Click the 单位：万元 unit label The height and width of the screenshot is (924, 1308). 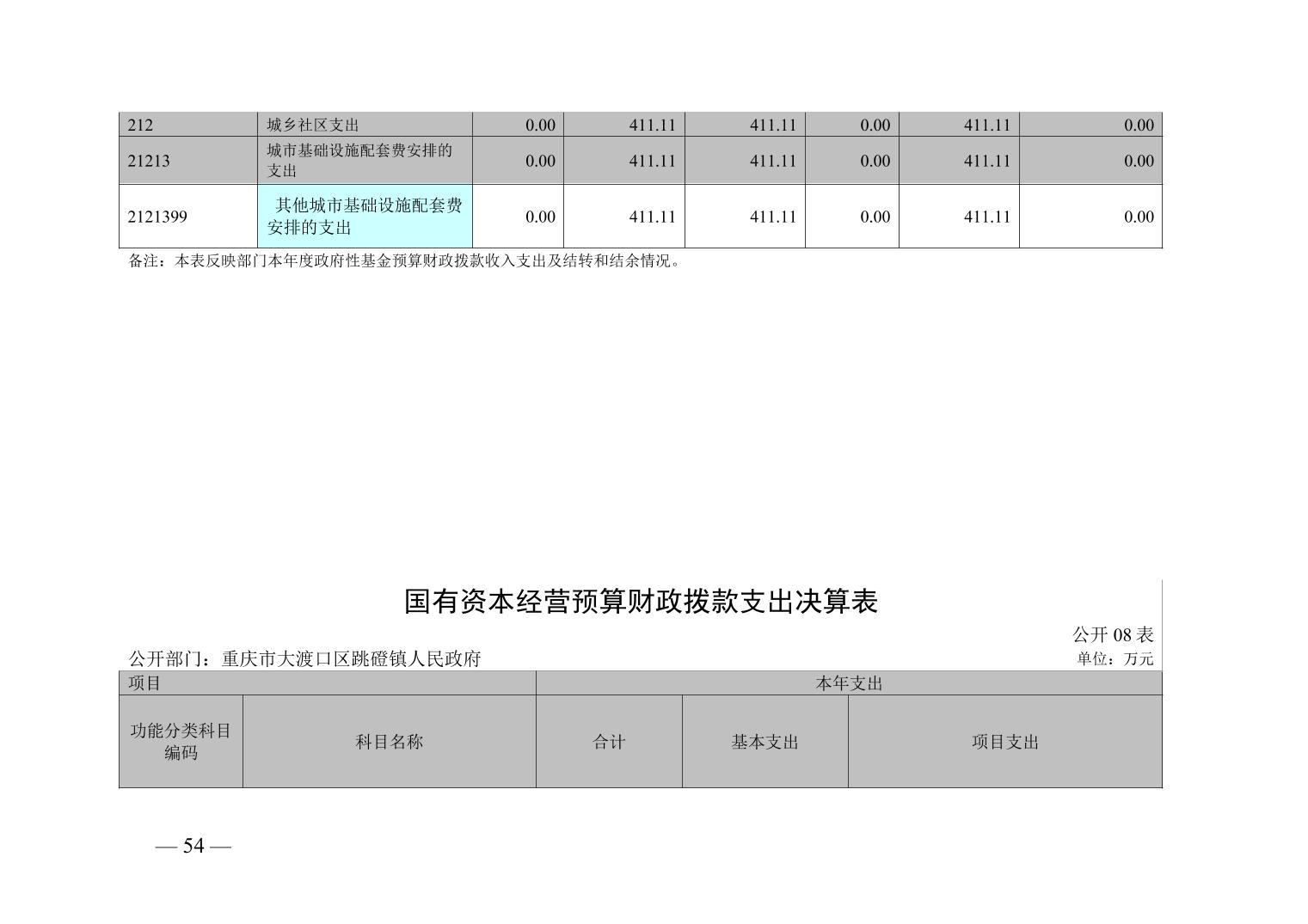click(x=1115, y=659)
